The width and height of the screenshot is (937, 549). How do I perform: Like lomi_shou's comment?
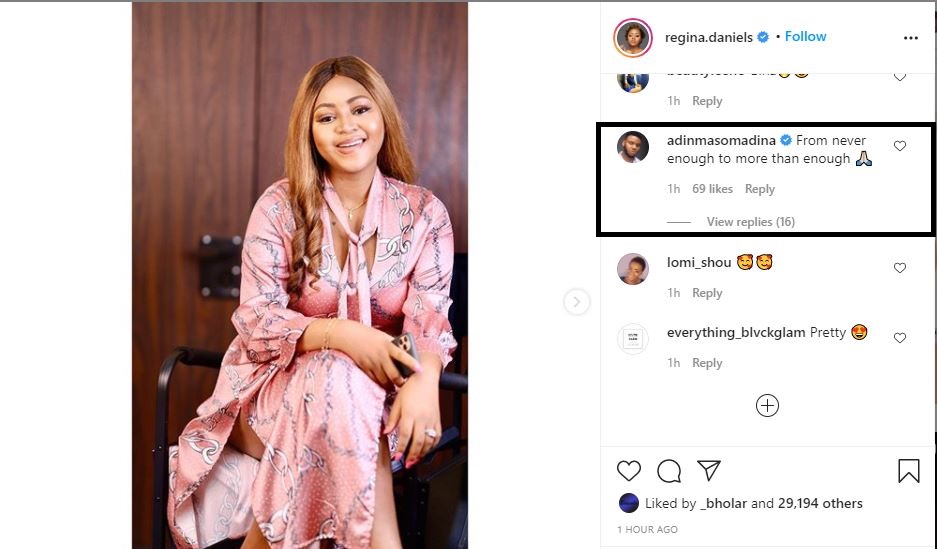click(x=900, y=268)
